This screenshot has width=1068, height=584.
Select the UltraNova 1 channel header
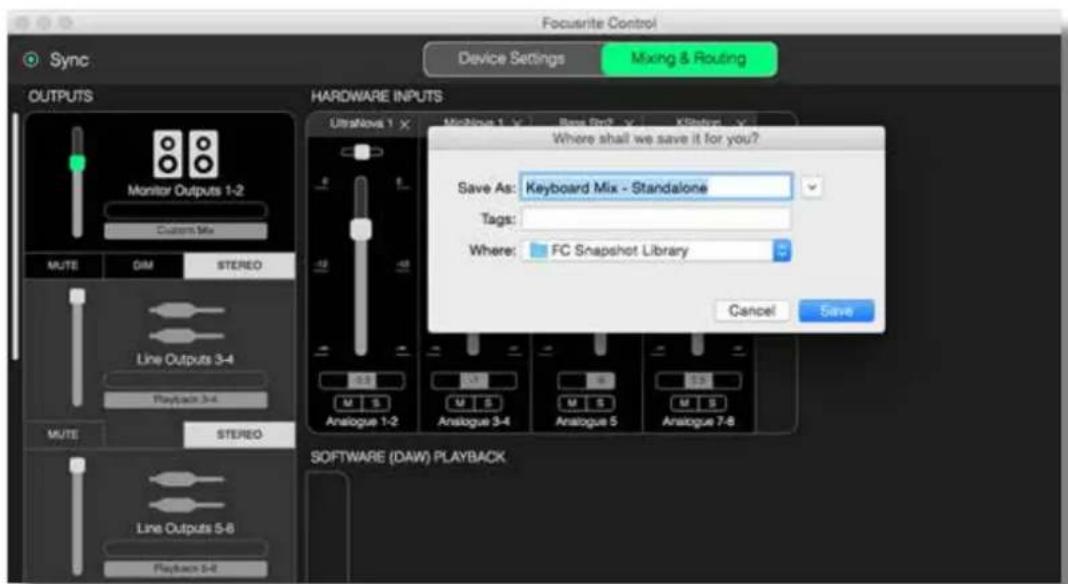[361, 124]
